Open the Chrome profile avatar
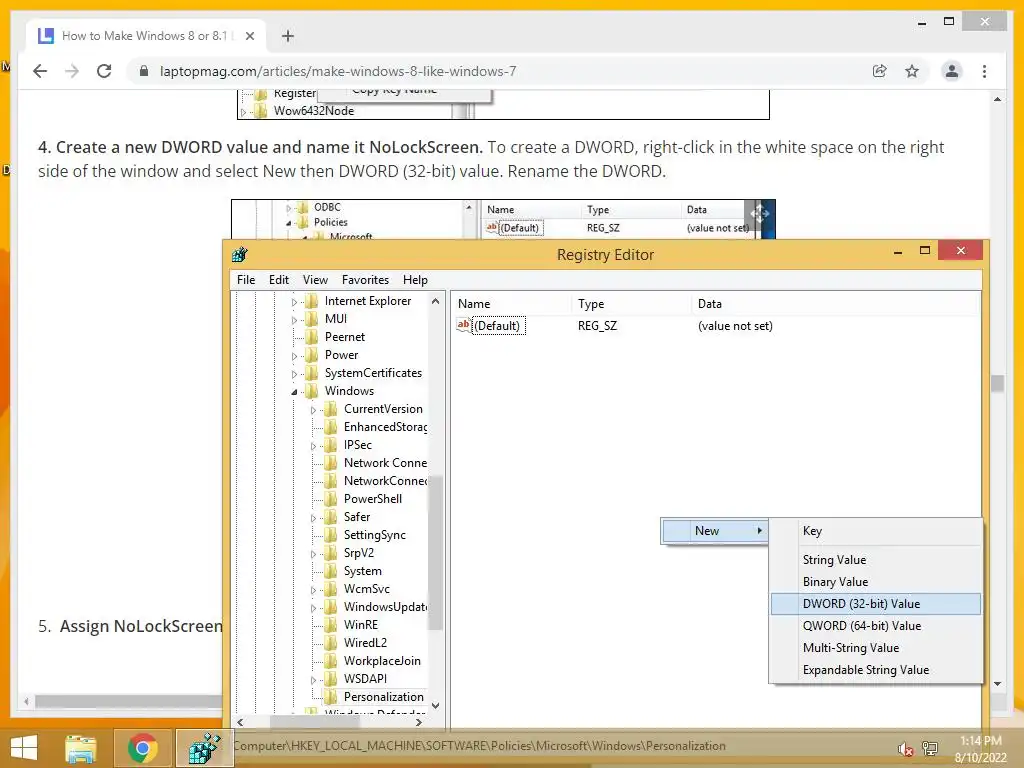 coord(952,71)
